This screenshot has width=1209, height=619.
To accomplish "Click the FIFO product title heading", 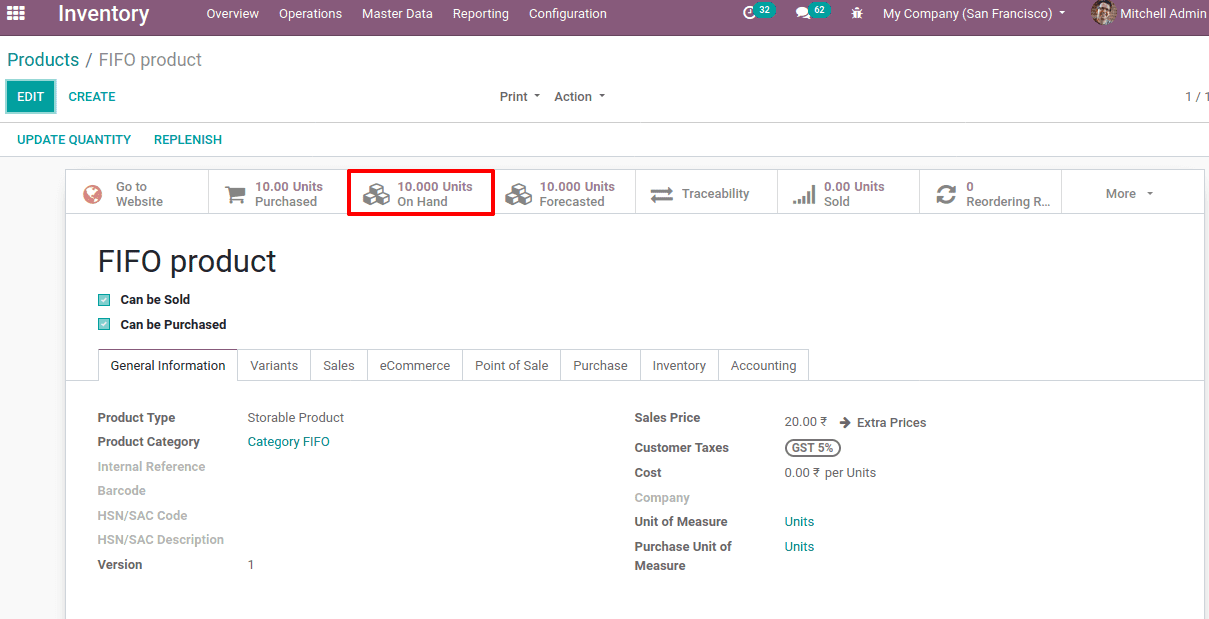I will click(187, 261).
